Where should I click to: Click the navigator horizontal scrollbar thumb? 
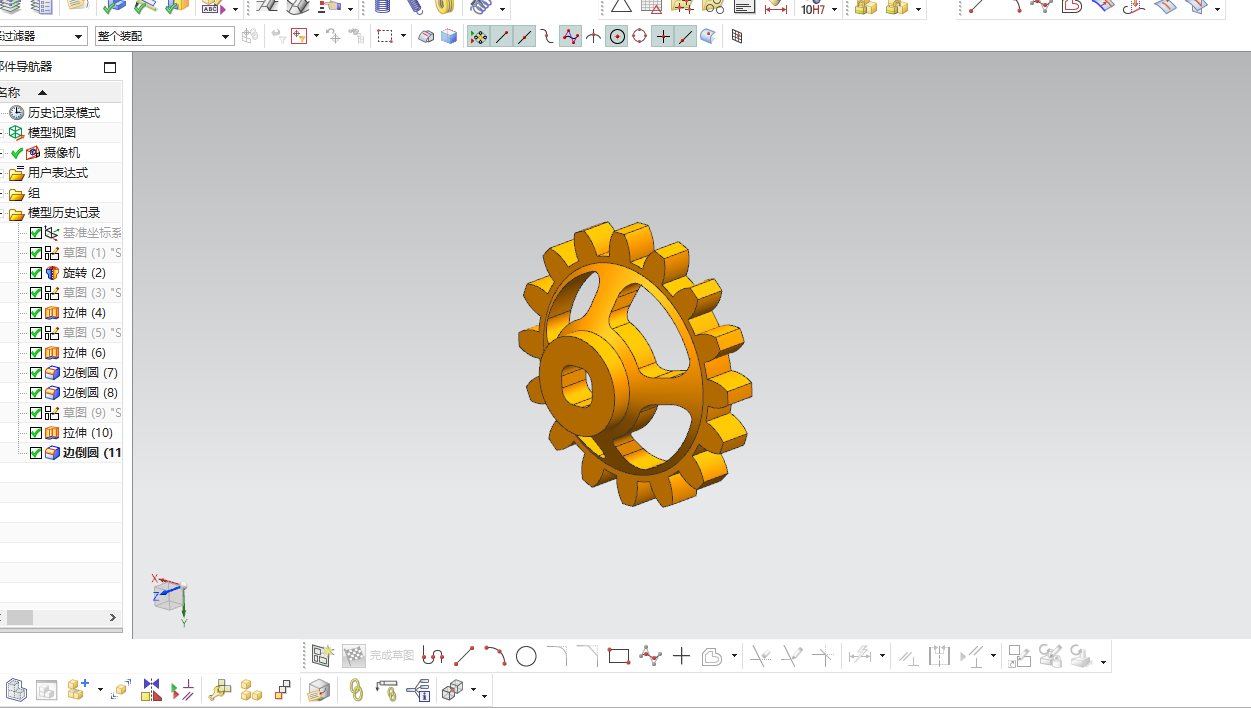[x=20, y=618]
